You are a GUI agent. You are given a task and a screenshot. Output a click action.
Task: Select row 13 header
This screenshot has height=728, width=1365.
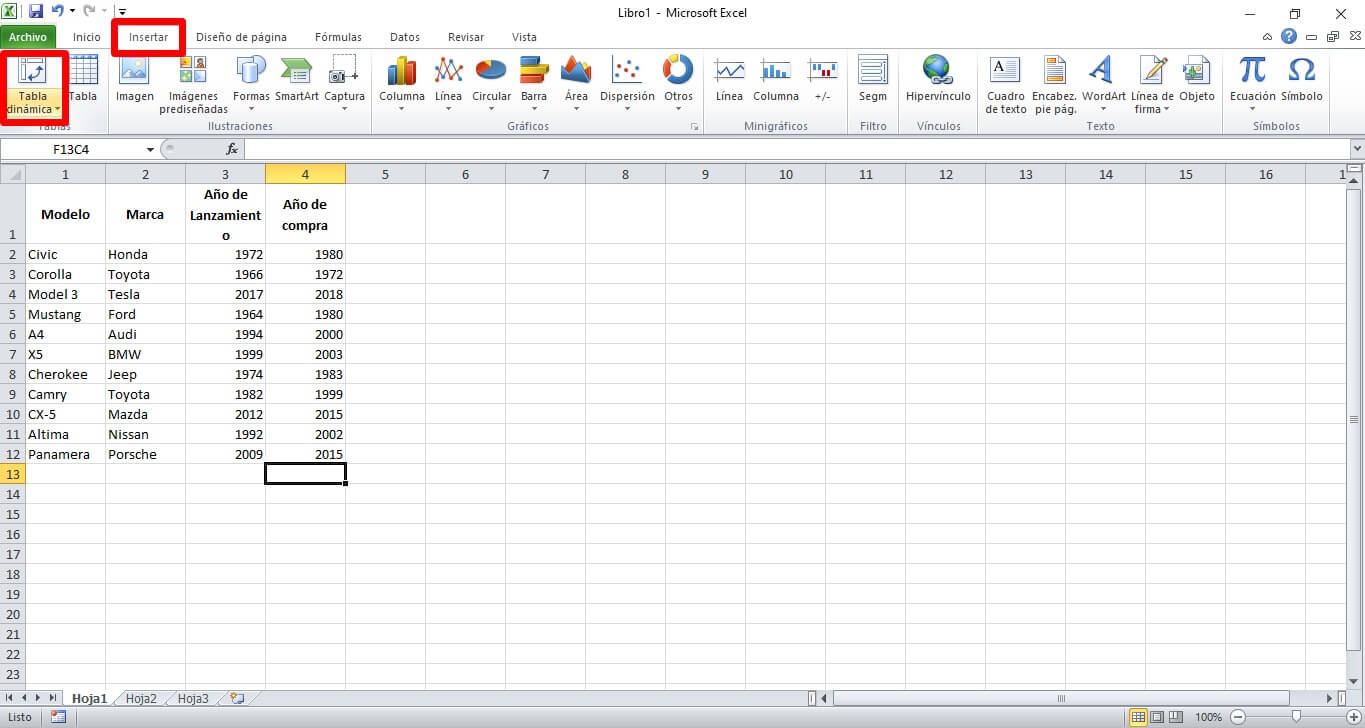tap(13, 474)
